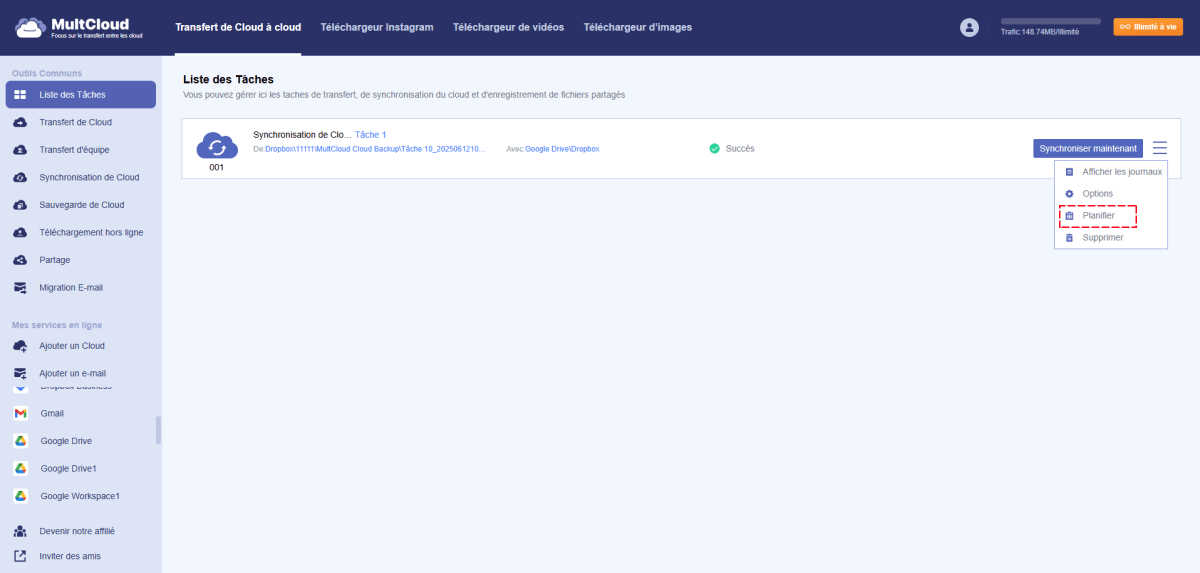Click the Synchroniser maintenant button
1200x573 pixels.
[1088, 148]
